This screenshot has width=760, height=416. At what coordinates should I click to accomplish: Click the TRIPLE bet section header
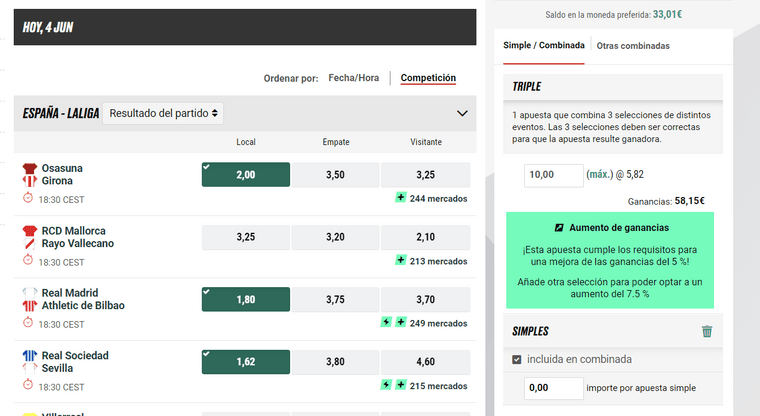pos(613,87)
